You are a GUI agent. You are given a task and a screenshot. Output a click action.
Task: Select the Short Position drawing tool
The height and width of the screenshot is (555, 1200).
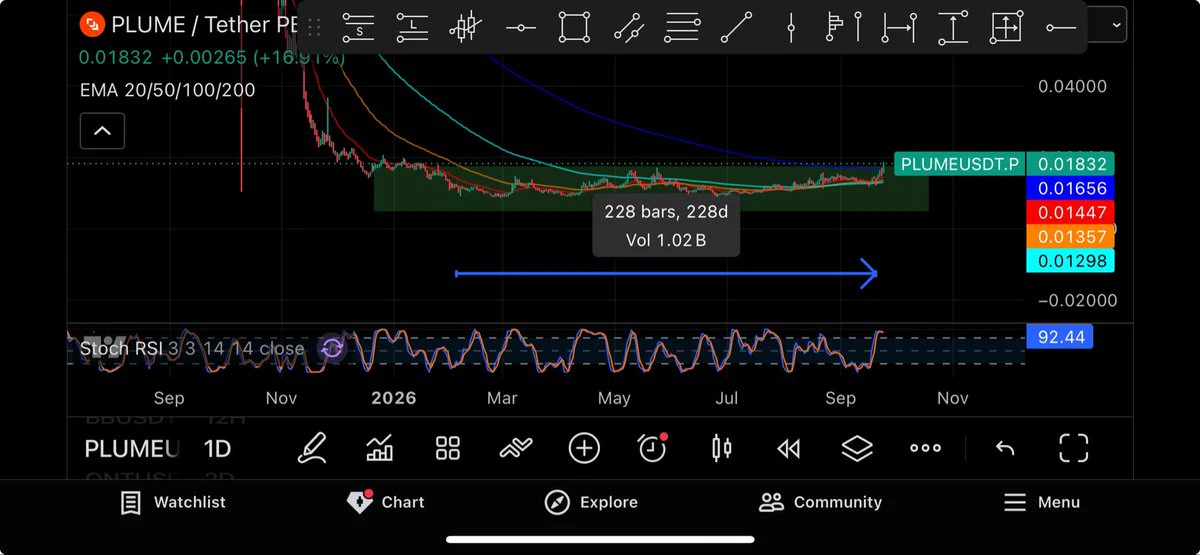pos(358,28)
